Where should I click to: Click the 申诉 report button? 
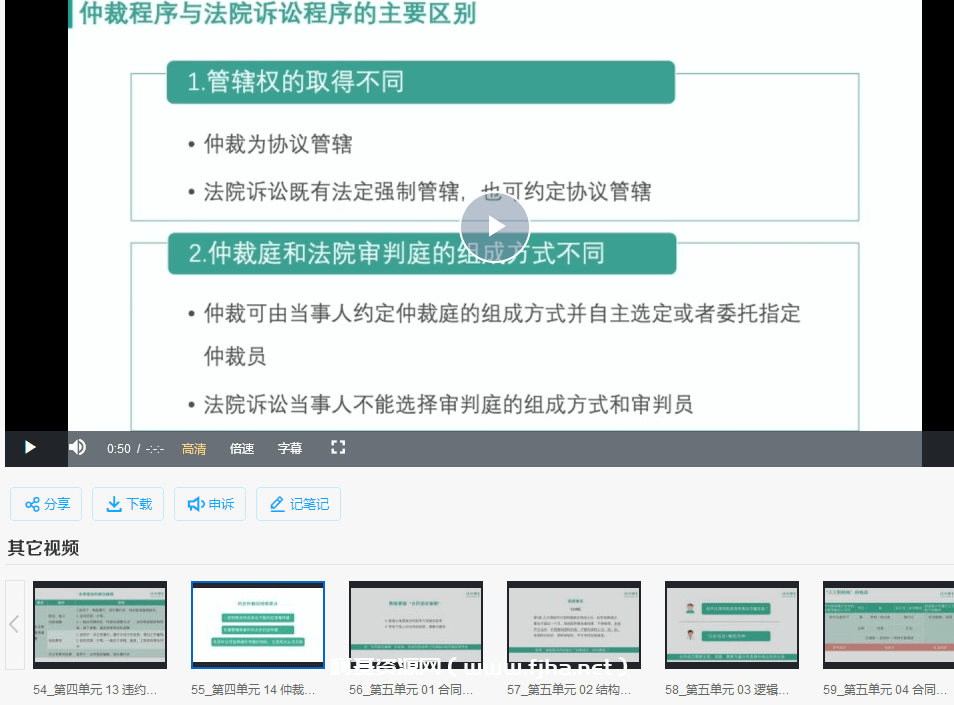click(210, 504)
